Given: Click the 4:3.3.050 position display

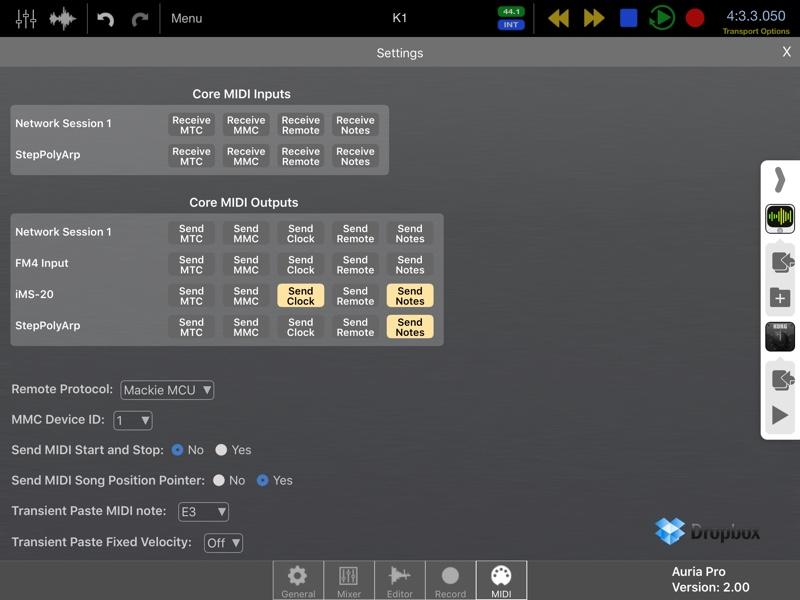Looking at the screenshot, I should (x=756, y=16).
